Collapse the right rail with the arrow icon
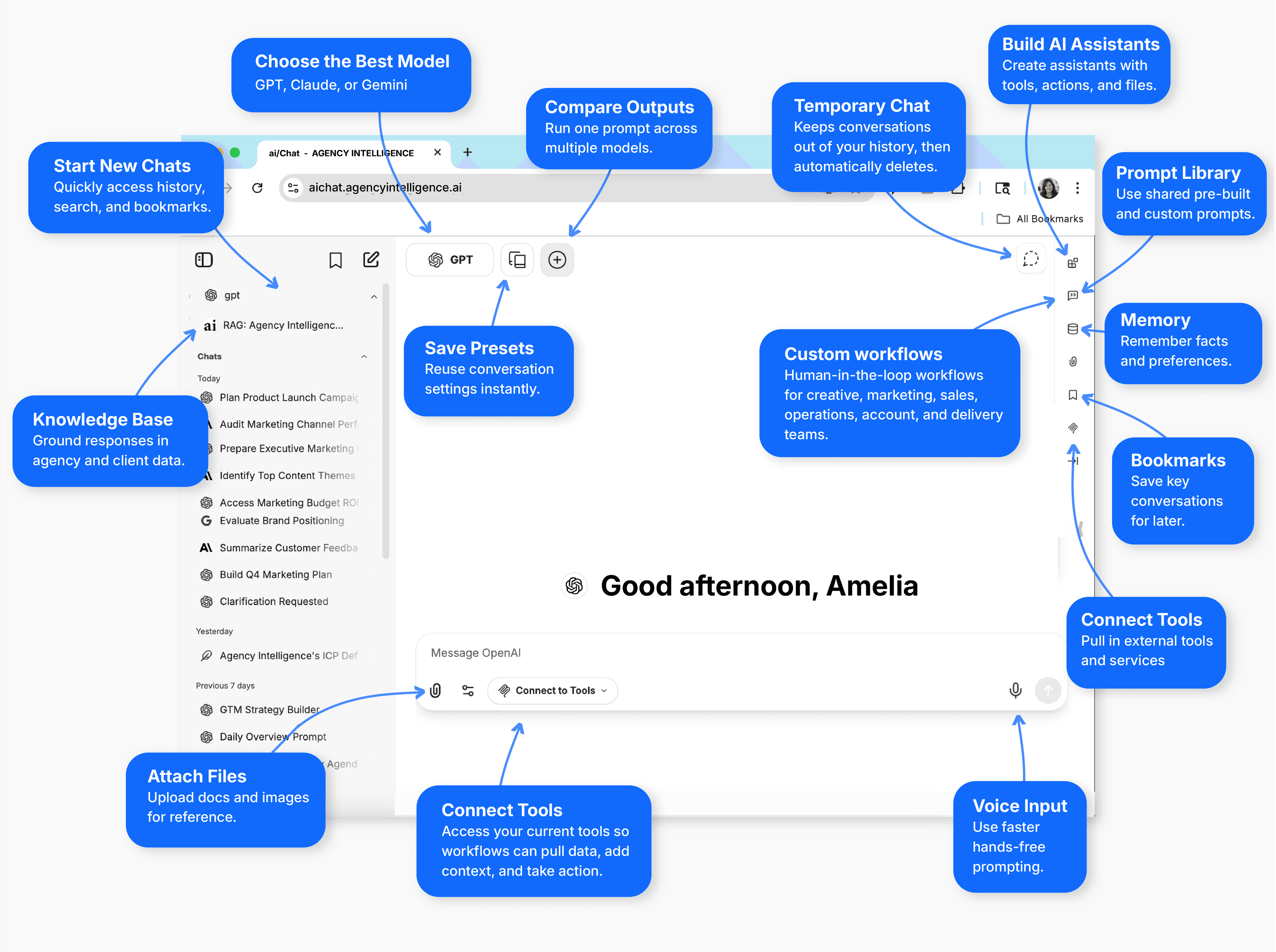Viewport: 1276px width, 952px height. pos(1073,461)
